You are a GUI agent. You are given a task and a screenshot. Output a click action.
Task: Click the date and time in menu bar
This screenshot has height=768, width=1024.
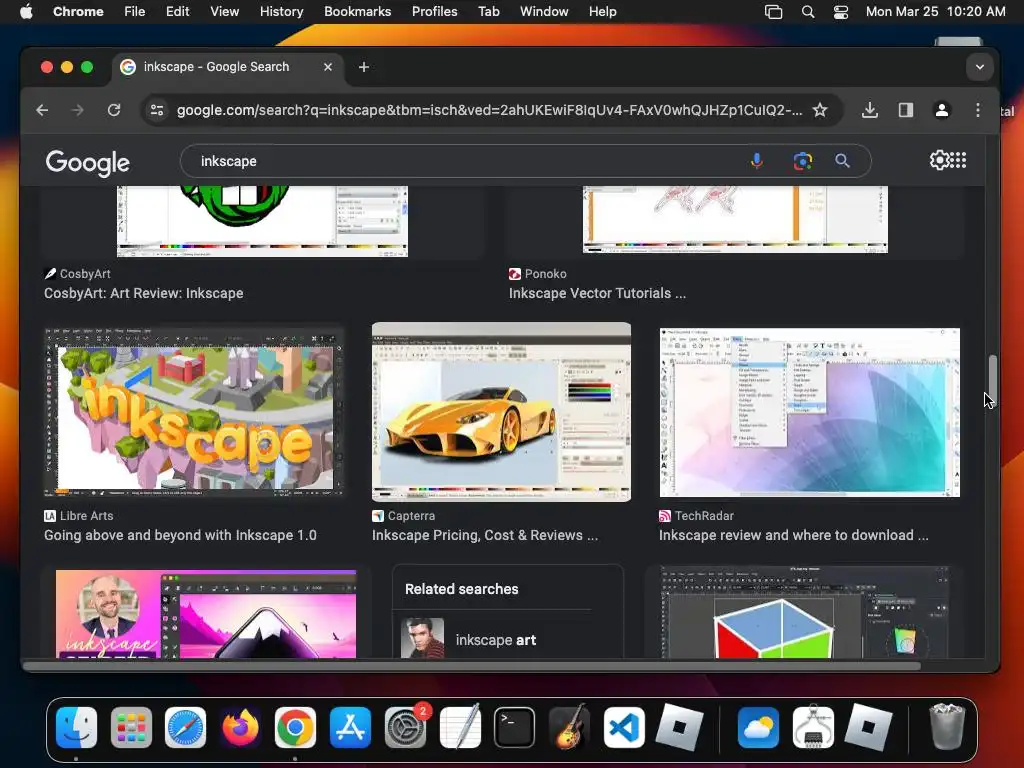coord(935,12)
